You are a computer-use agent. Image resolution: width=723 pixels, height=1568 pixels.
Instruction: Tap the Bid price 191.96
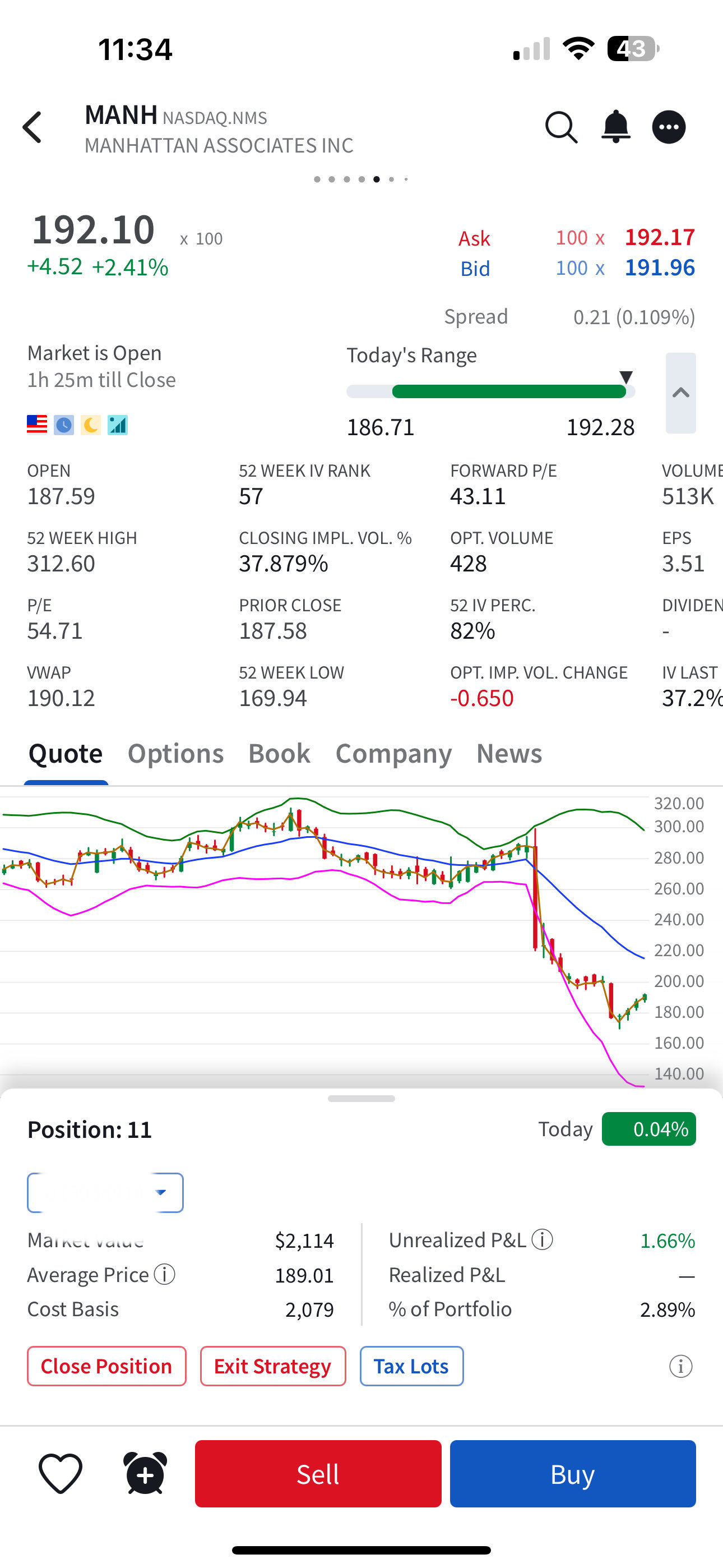[x=660, y=268]
